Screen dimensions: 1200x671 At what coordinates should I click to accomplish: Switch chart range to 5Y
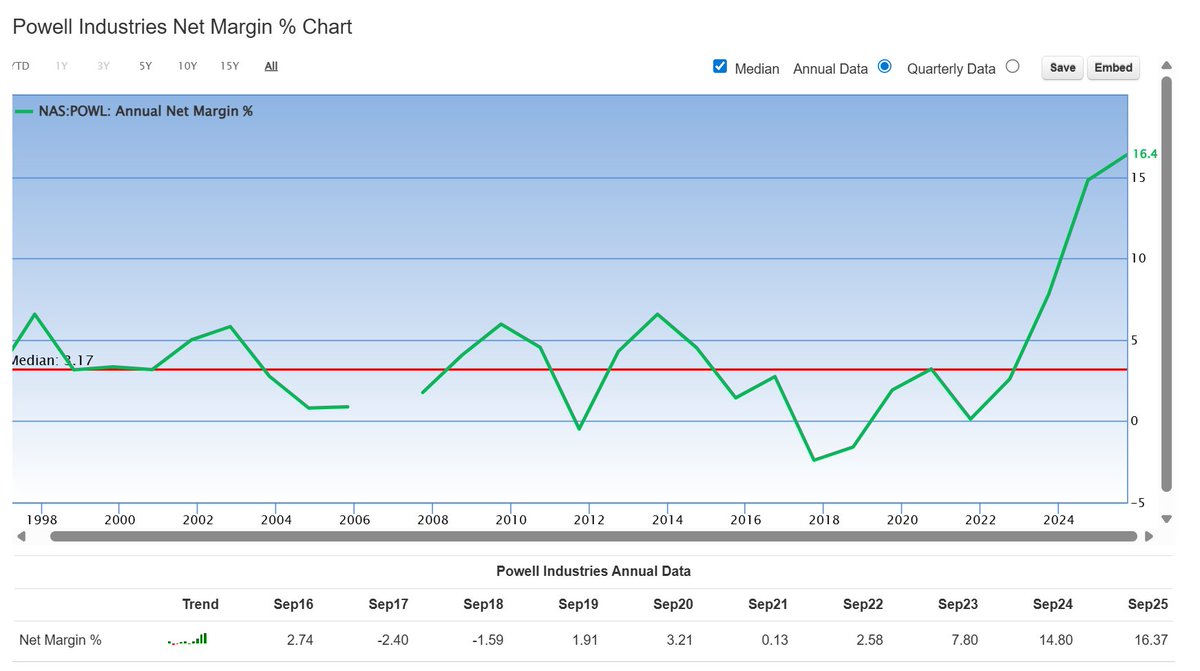[x=146, y=66]
